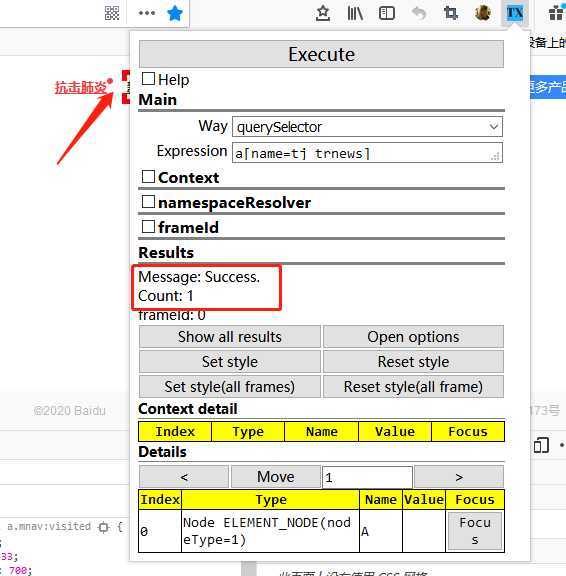
Task: Open the library books icon
Action: pos(355,14)
